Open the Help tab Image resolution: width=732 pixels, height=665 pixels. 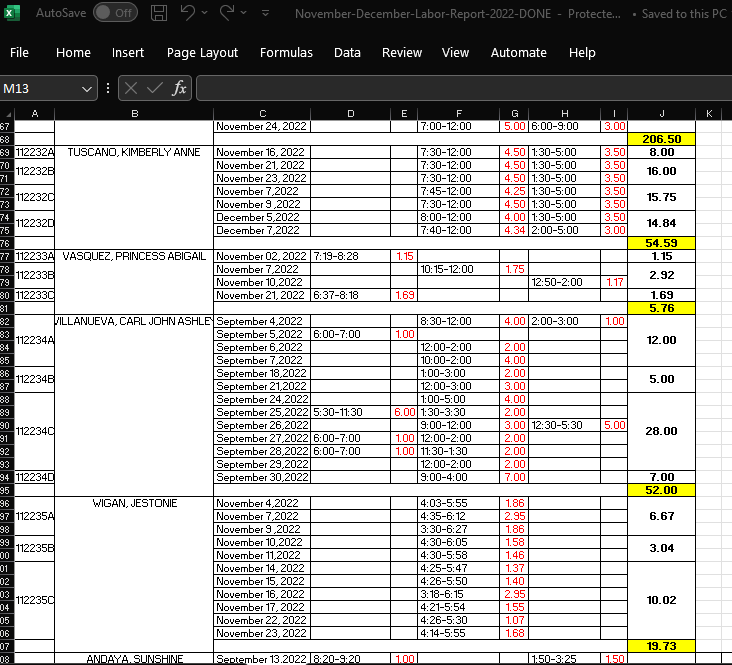click(x=582, y=52)
